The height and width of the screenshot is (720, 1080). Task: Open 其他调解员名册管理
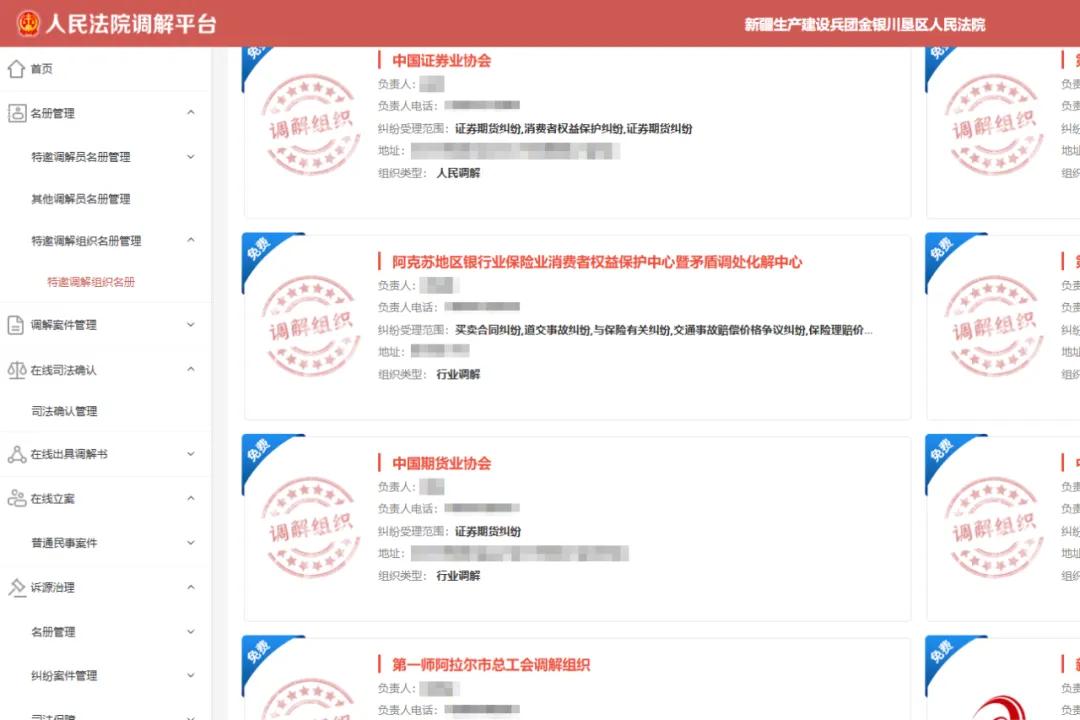81,199
